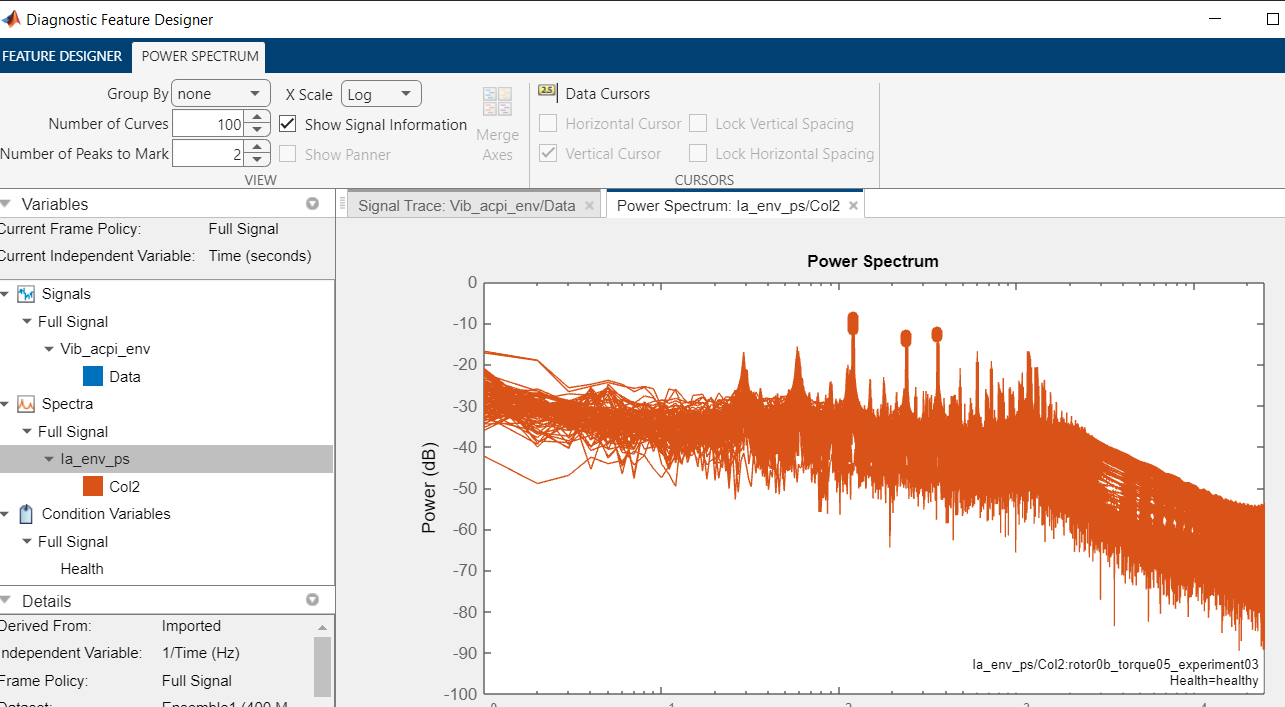Click the Health=healthy signal info text

click(1214, 680)
